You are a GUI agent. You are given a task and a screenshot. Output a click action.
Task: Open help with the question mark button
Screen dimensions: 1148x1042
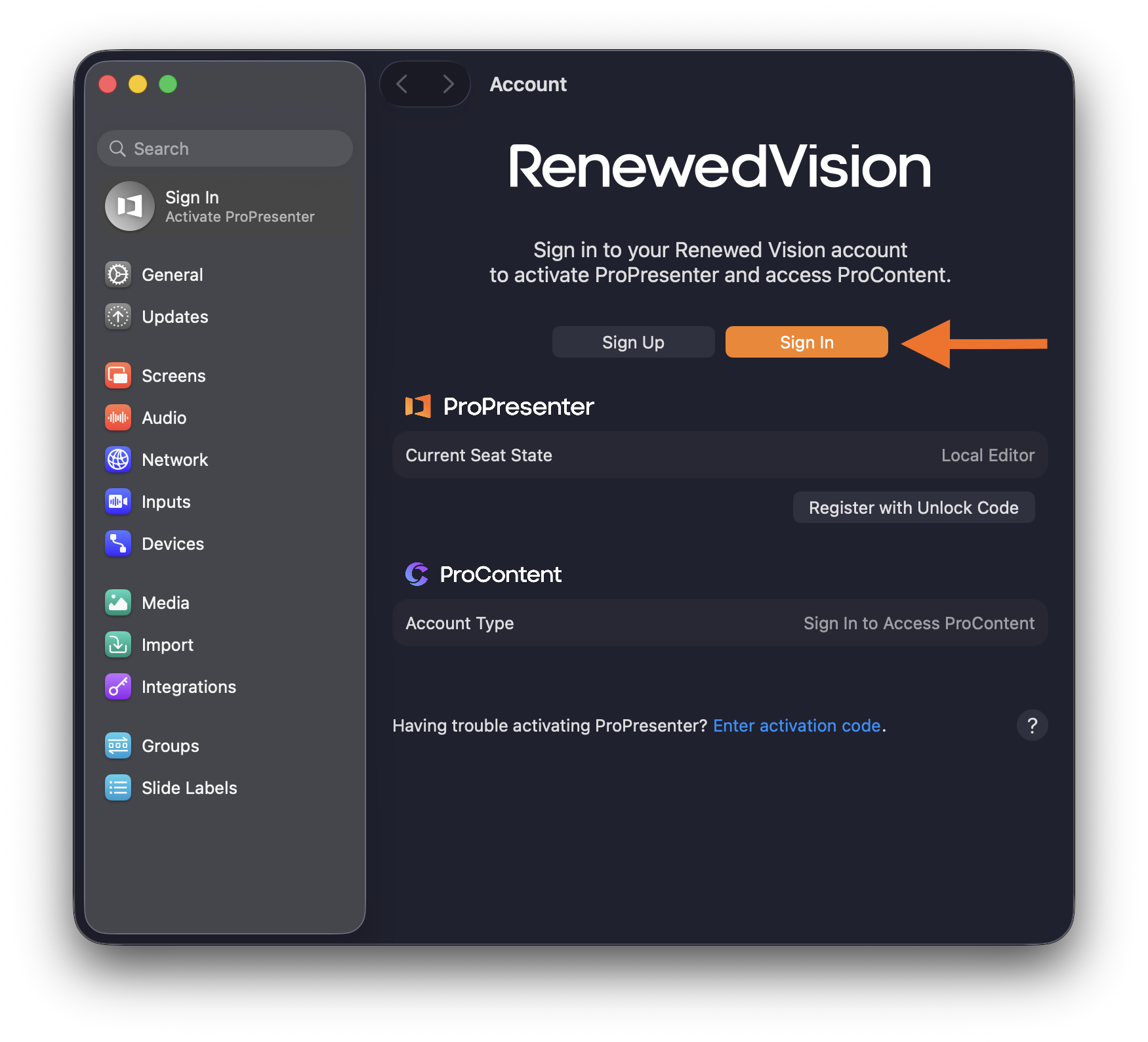click(1032, 725)
